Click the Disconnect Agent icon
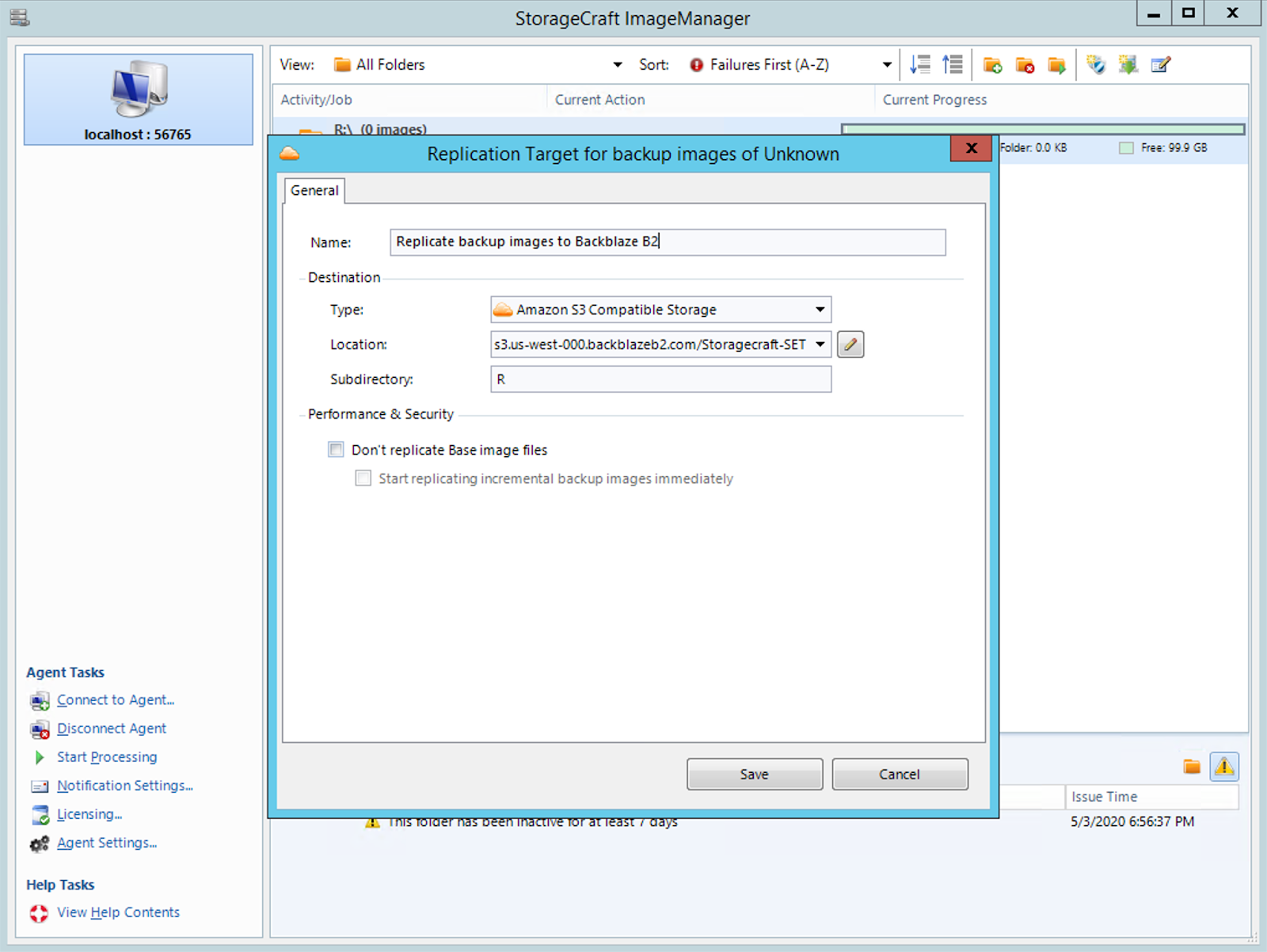 coord(40,729)
